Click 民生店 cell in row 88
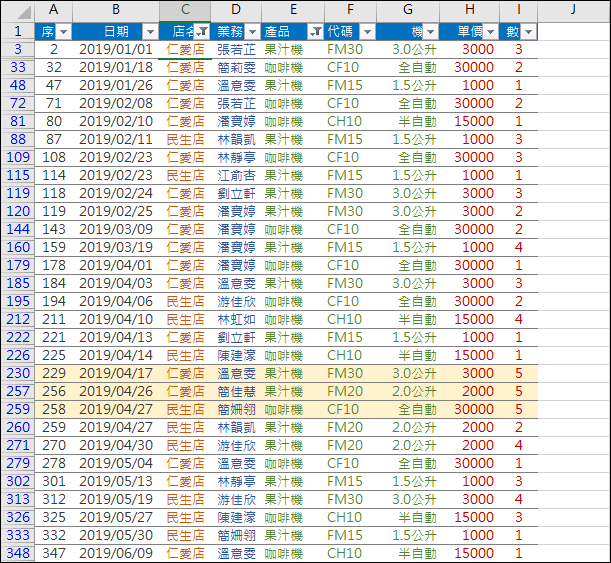This screenshot has height=563, width=611. point(185,139)
